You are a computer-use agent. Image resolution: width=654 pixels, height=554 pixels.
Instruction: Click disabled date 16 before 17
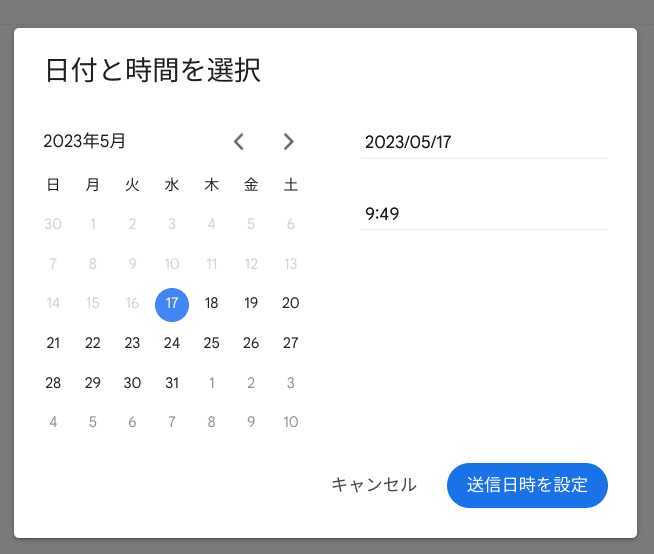click(132, 303)
